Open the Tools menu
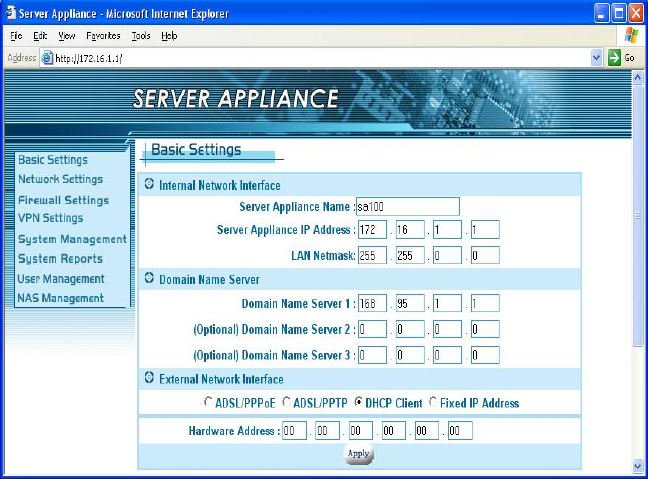 coord(141,35)
